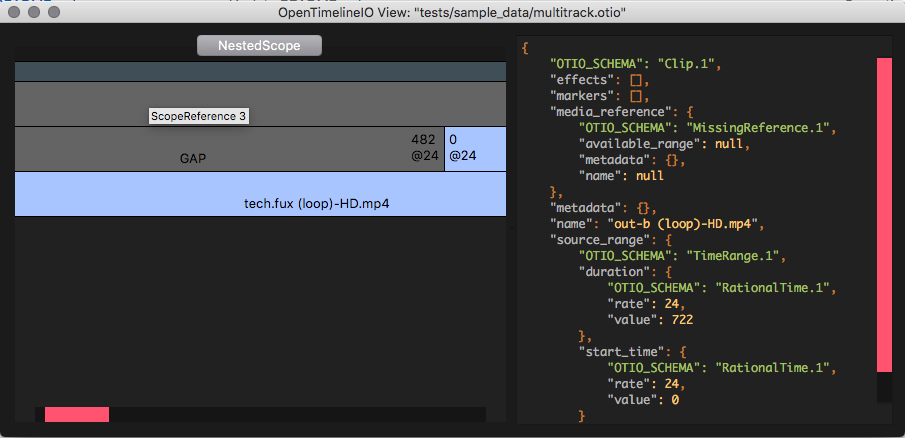905x438 pixels.
Task: Click the timeline horizontal scrollbar thumb
Action: click(x=77, y=414)
